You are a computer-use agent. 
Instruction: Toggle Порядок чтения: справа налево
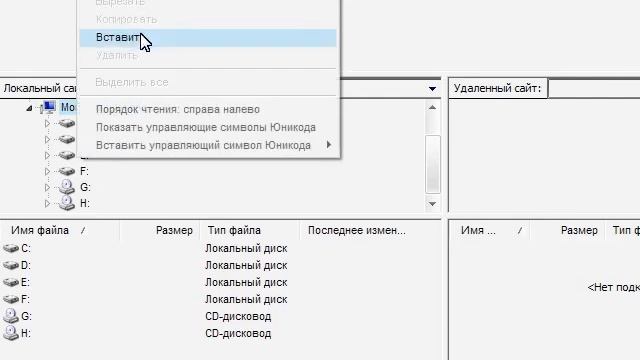click(208, 109)
